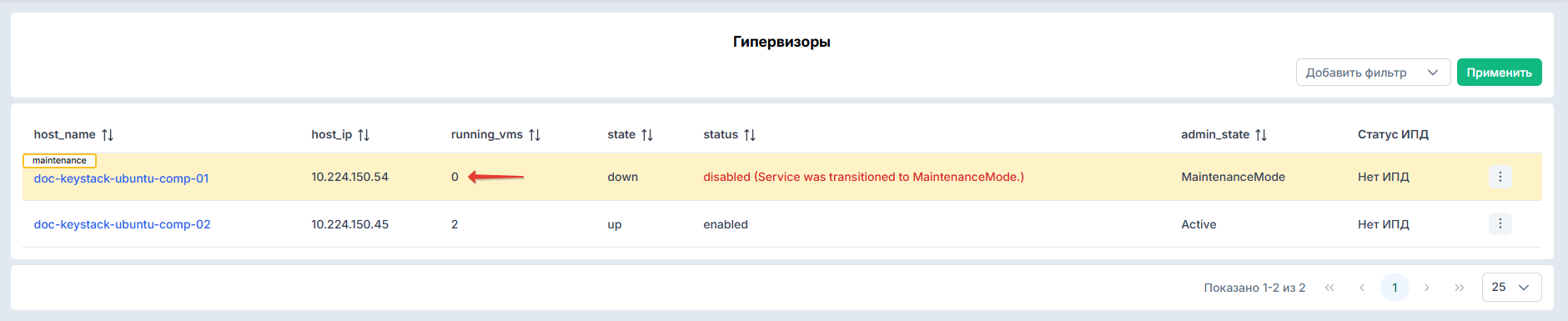Image resolution: width=1568 pixels, height=321 pixels.
Task: Jump to last page arrow
Action: click(x=1460, y=288)
